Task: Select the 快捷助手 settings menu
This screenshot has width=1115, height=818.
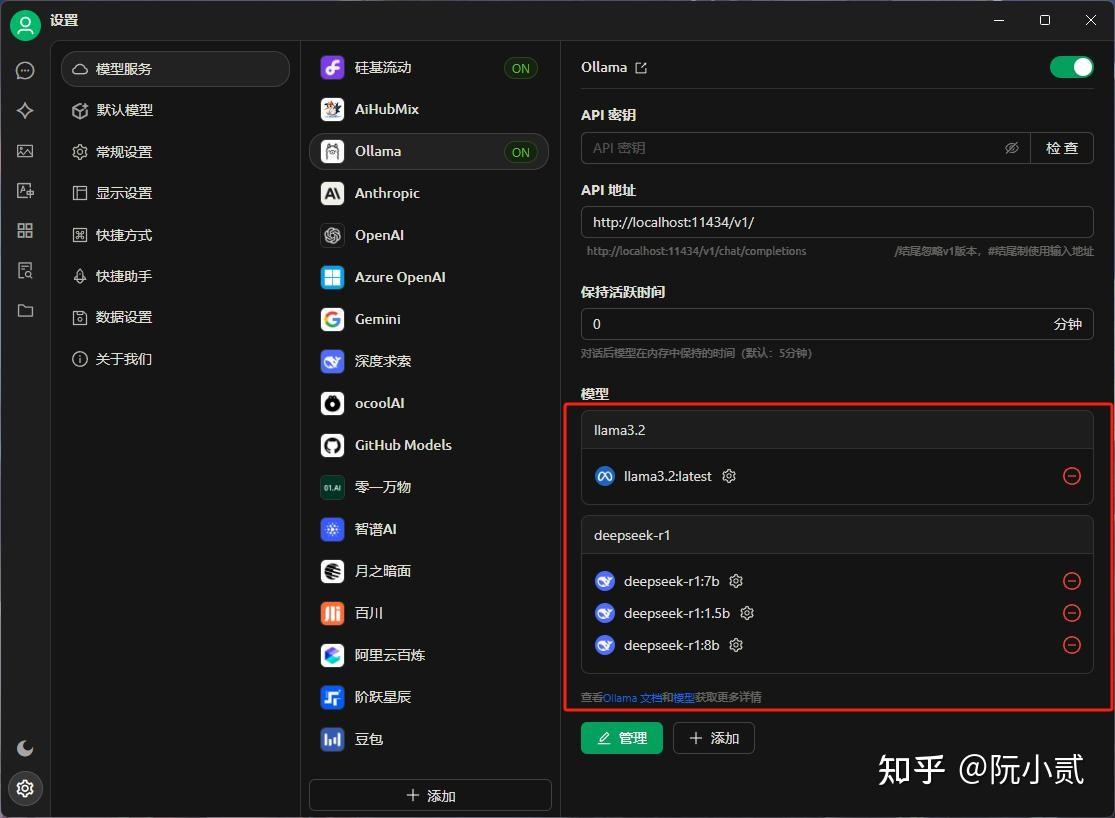Action: (x=176, y=276)
